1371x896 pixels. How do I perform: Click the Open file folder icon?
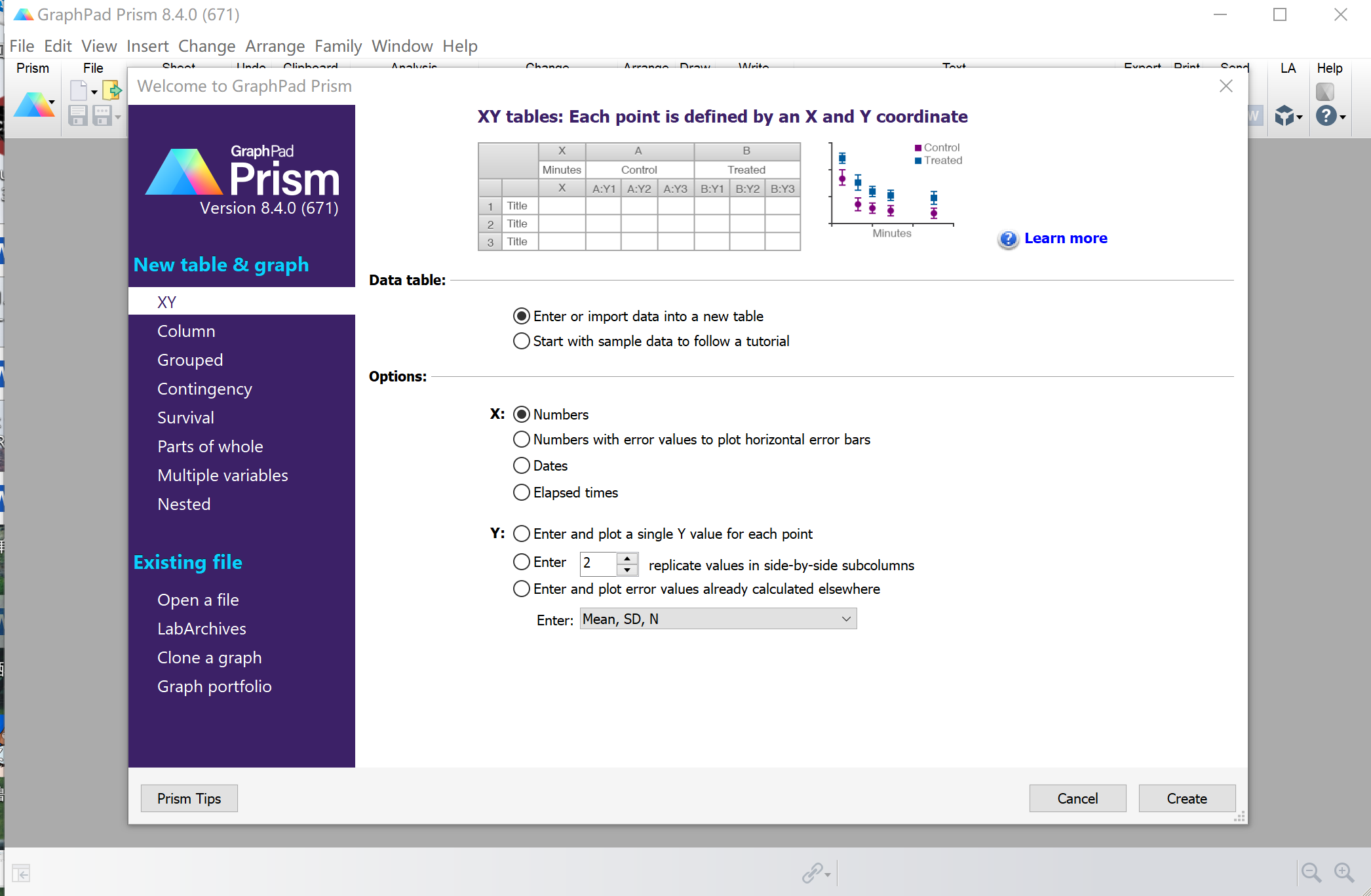tap(111, 90)
